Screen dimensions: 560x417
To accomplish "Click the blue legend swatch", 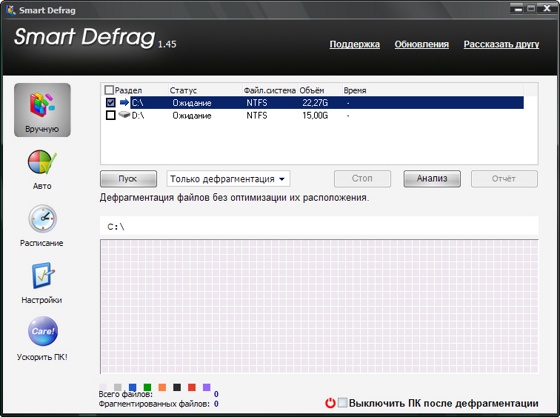I will pos(132,387).
